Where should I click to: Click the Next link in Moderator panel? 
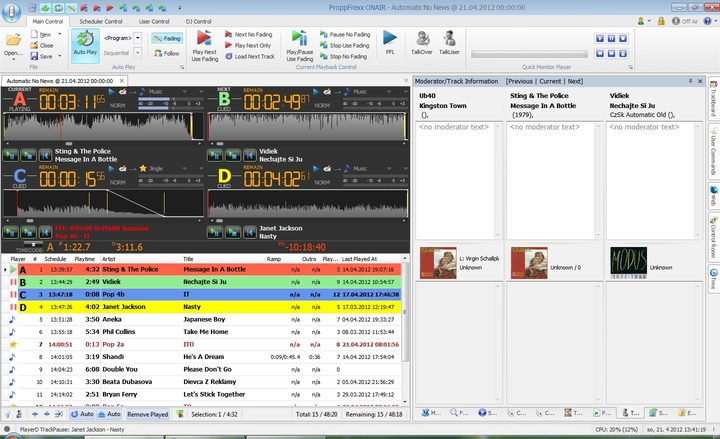point(574,80)
